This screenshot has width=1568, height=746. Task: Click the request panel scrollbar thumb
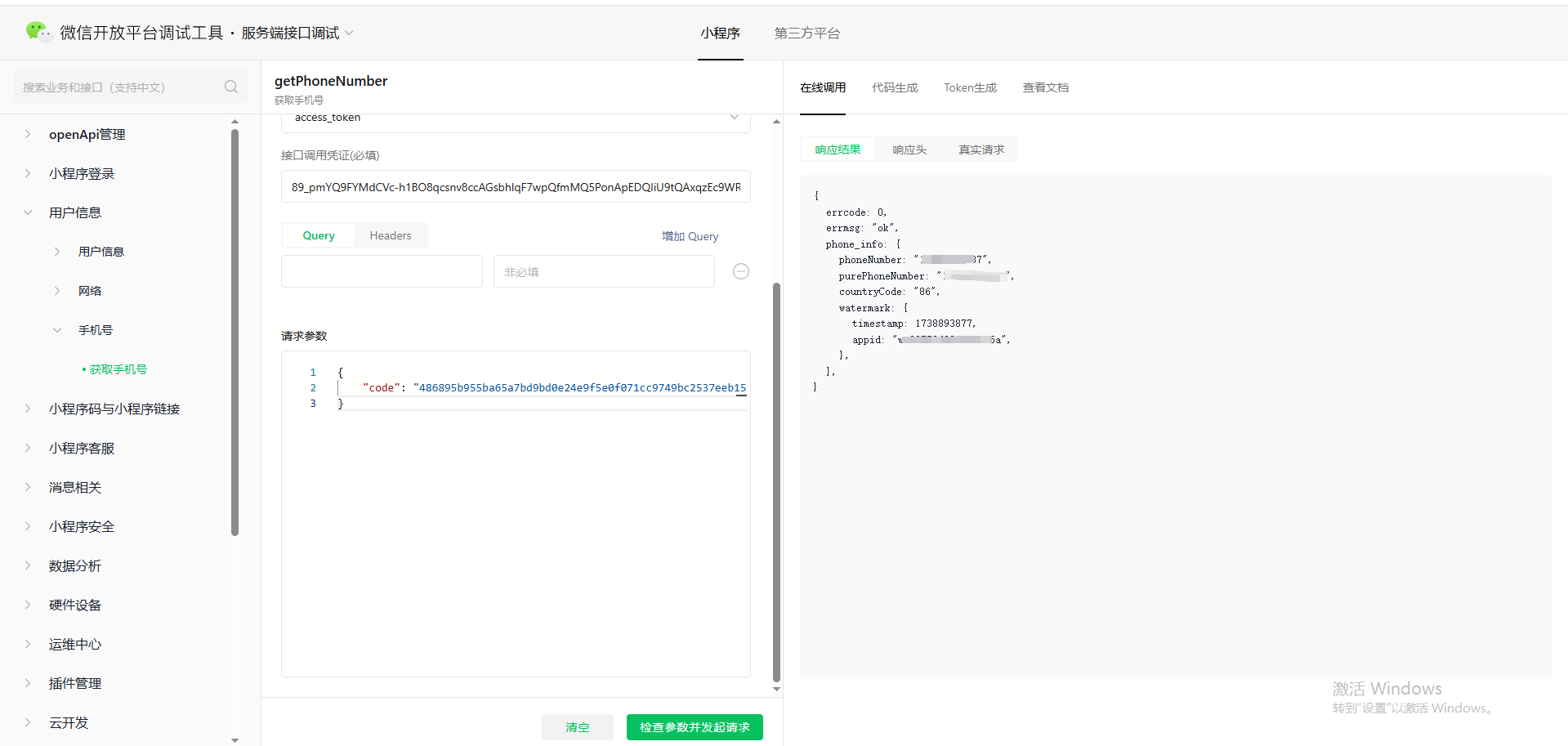point(776,482)
